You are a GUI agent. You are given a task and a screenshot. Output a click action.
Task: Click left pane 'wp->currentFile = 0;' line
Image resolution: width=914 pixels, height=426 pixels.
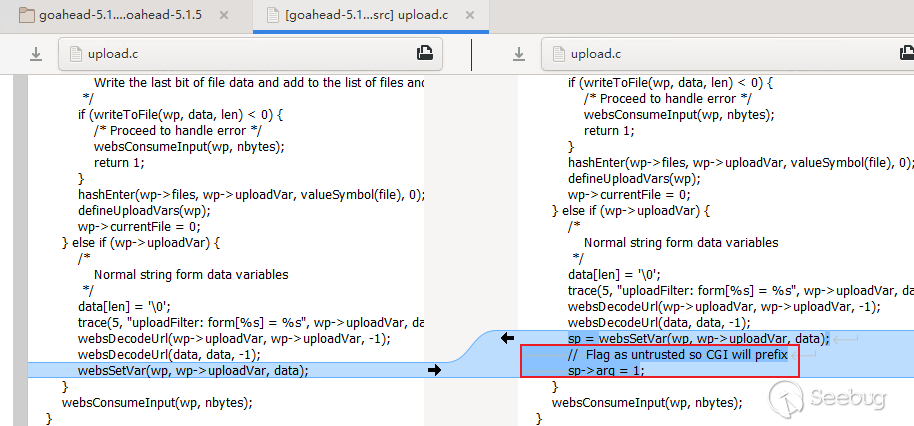(139, 227)
